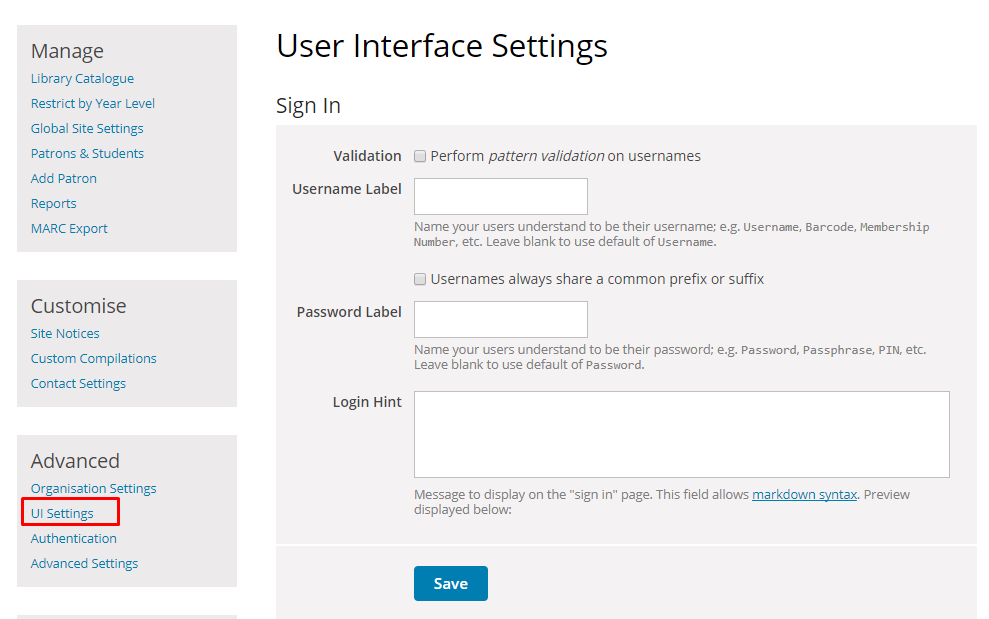The image size is (989, 619).
Task: Select Restrict by Year Level
Action: click(92, 103)
